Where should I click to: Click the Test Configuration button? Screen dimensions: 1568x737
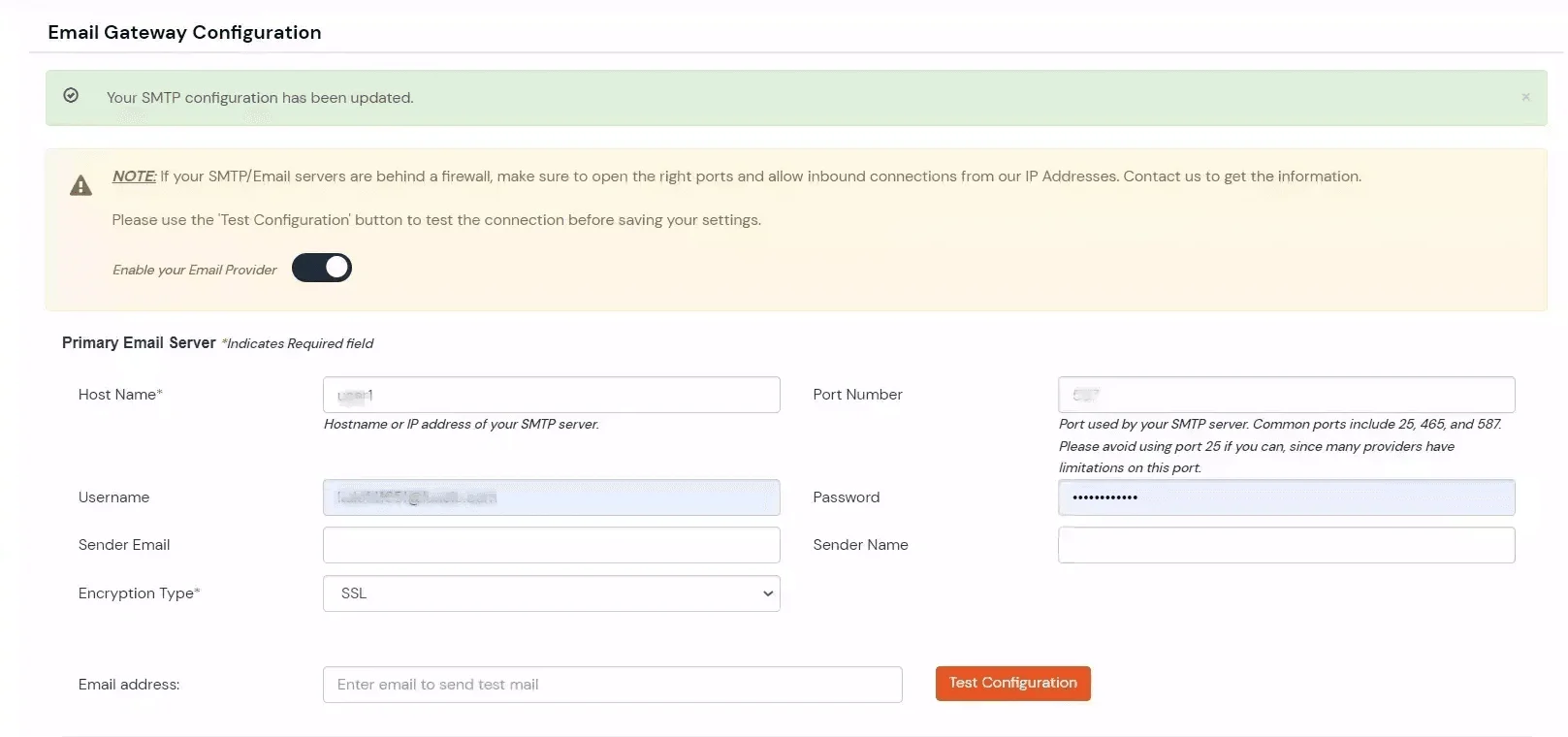click(x=1012, y=683)
